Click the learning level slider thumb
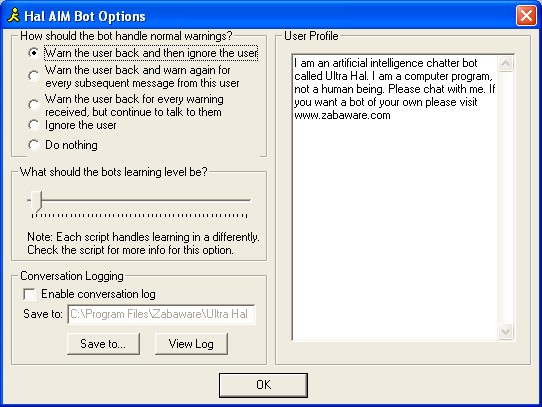 36,201
